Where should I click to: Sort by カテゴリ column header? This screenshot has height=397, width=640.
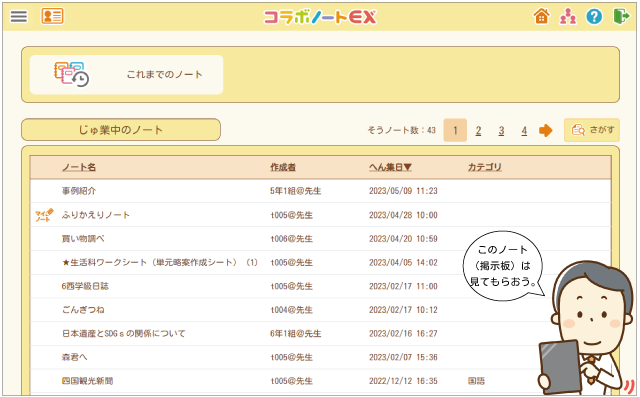pyautogui.click(x=484, y=167)
